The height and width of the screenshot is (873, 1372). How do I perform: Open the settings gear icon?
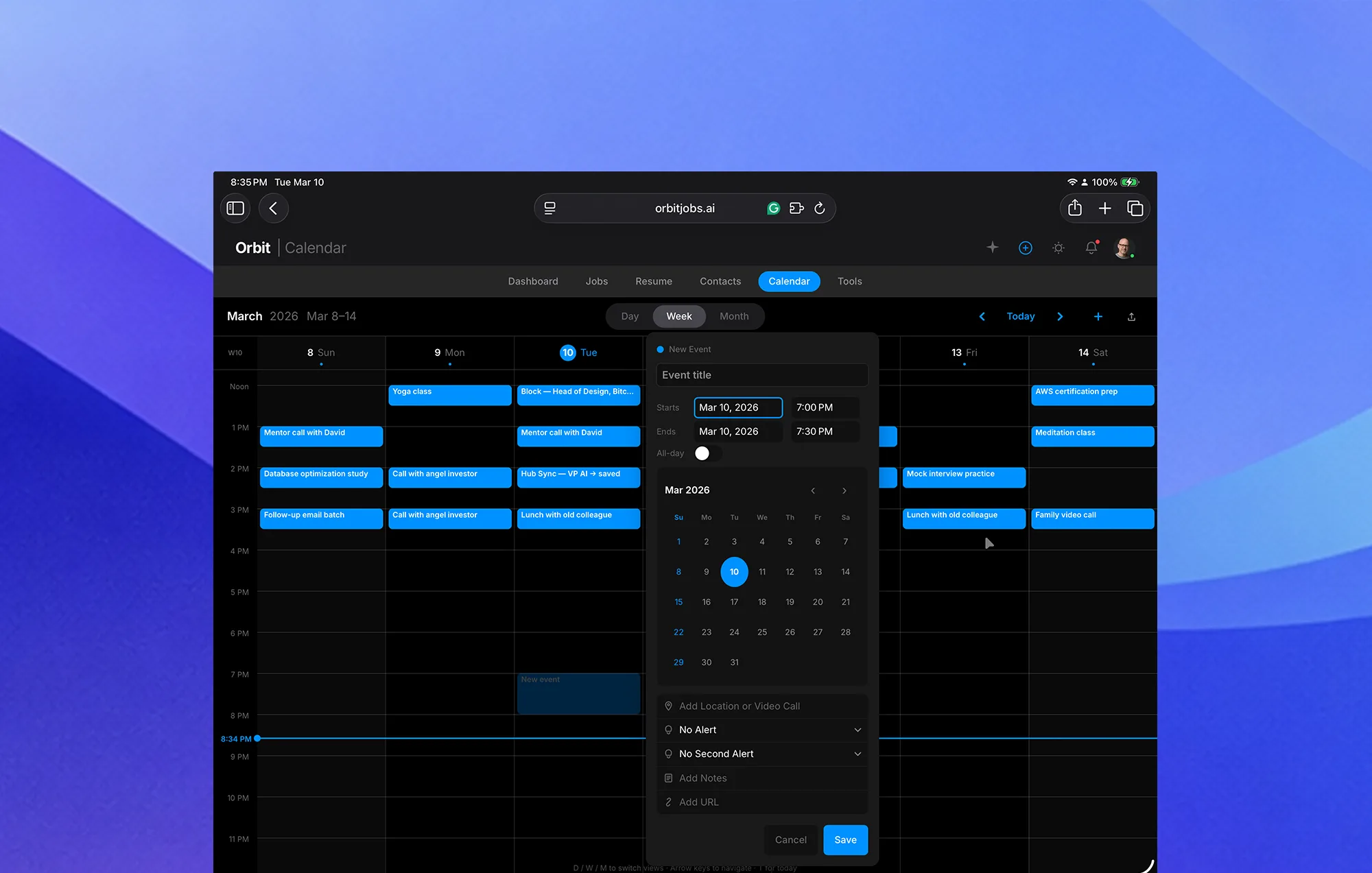pyautogui.click(x=1058, y=248)
